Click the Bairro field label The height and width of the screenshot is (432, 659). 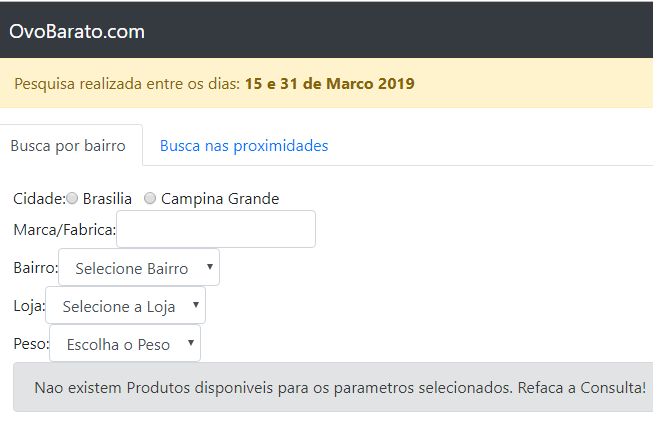[35, 268]
